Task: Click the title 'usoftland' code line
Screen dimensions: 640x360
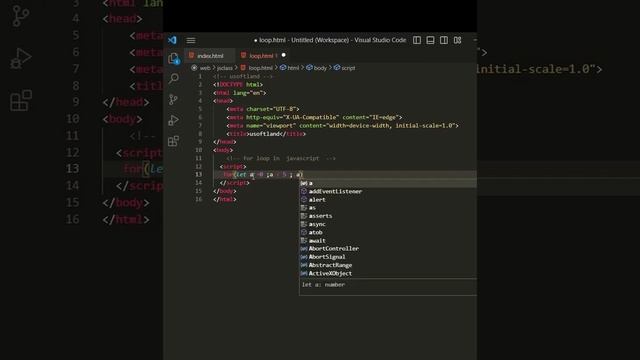Action: [266, 134]
